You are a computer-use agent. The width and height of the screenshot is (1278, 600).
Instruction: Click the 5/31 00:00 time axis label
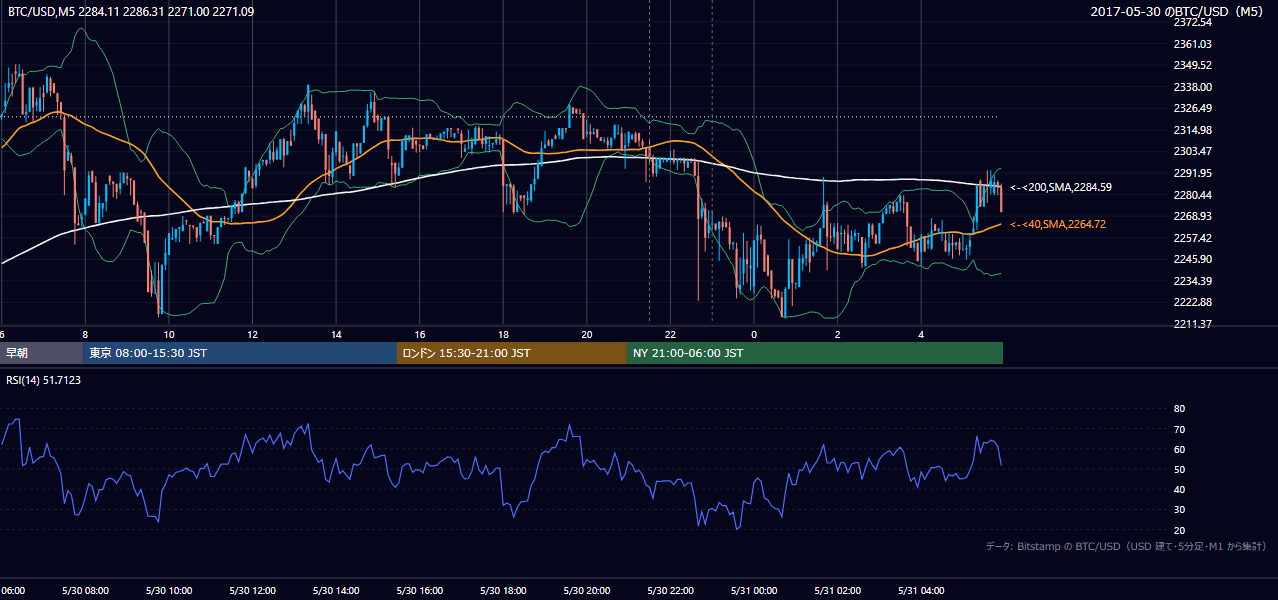tap(754, 590)
